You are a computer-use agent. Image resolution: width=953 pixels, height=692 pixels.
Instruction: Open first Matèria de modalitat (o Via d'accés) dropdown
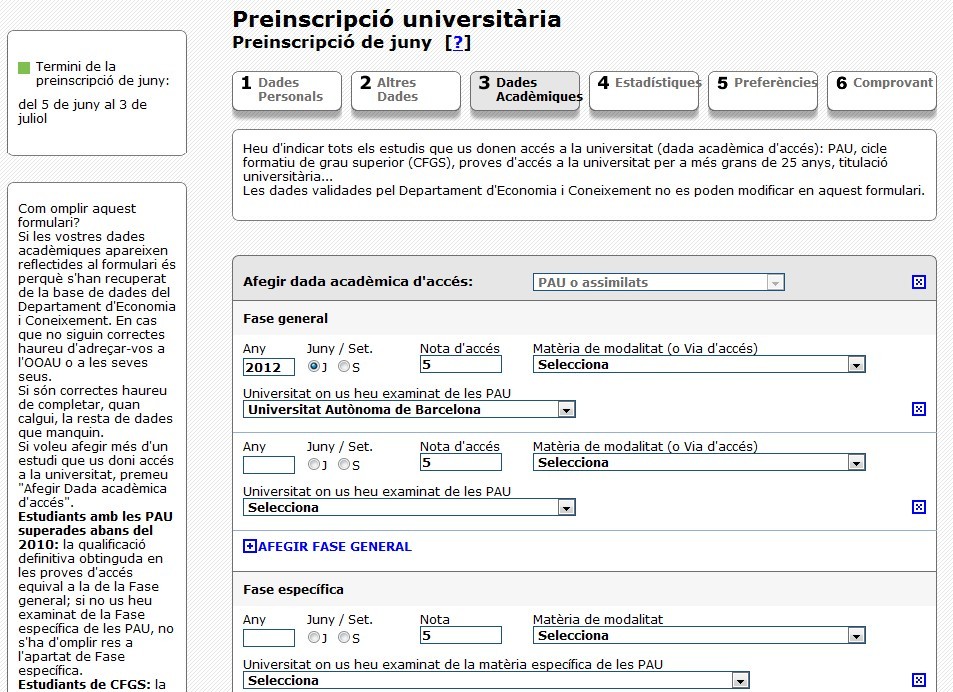pos(855,365)
